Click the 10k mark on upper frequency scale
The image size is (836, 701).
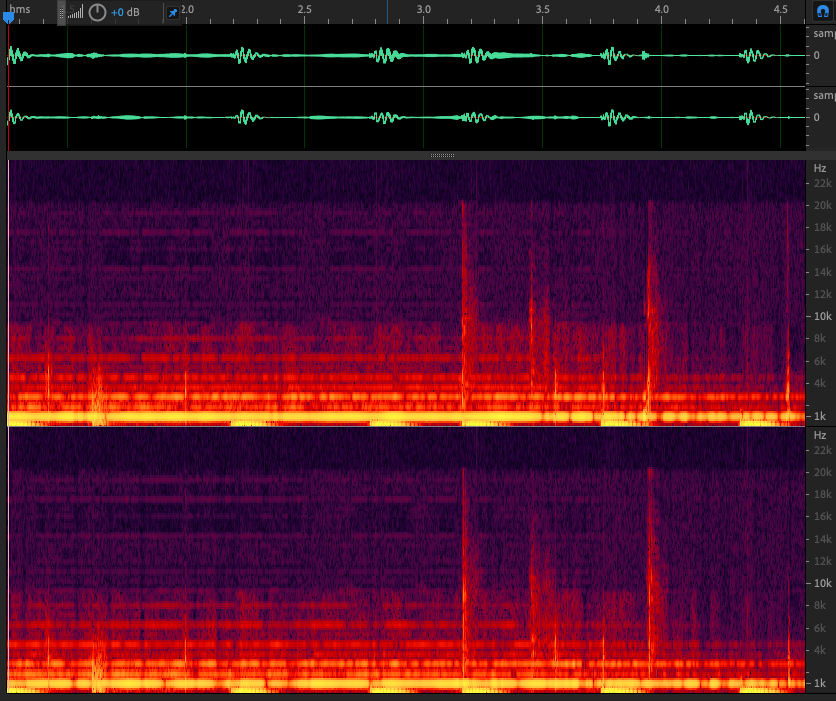(822, 316)
